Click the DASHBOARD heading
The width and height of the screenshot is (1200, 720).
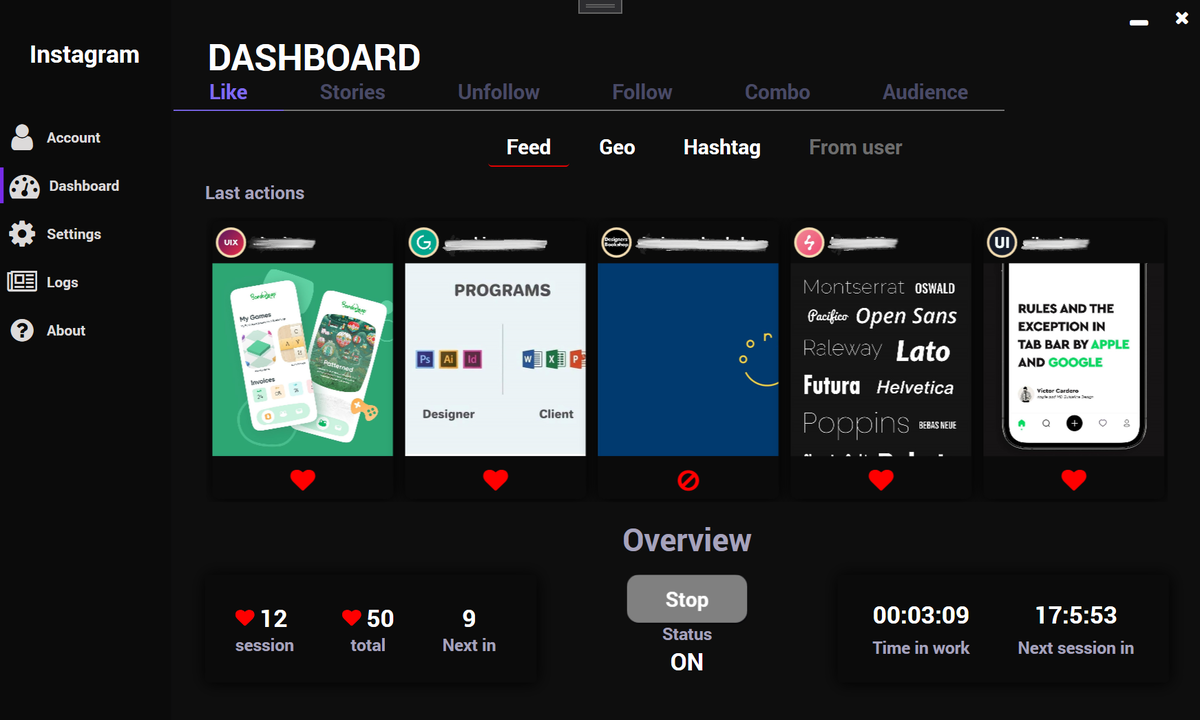(314, 58)
